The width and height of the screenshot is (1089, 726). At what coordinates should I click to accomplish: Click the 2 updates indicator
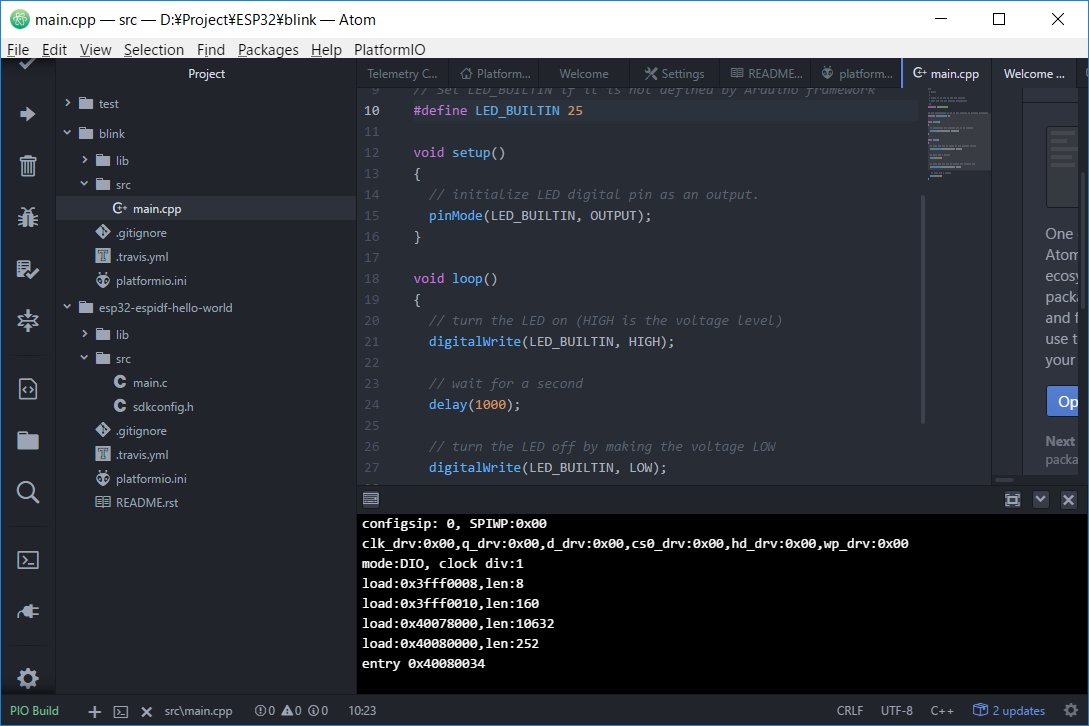pyautogui.click(x=1010, y=711)
